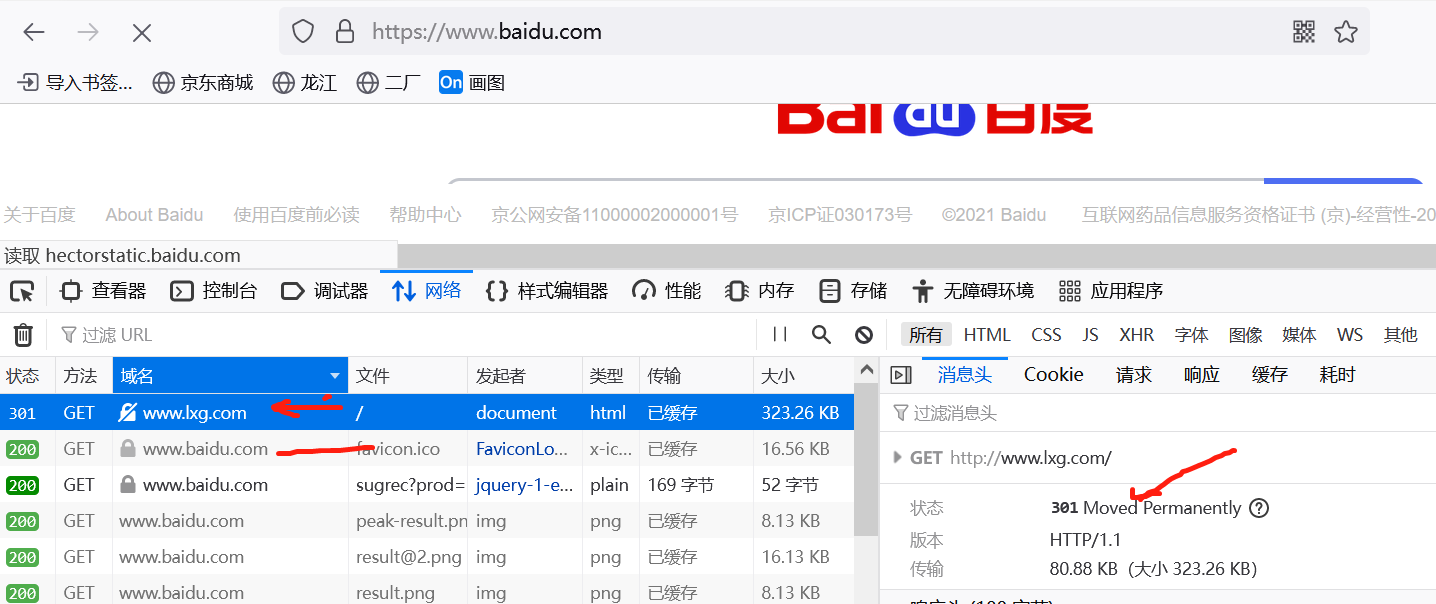Click the browser forward arrow

[88, 32]
